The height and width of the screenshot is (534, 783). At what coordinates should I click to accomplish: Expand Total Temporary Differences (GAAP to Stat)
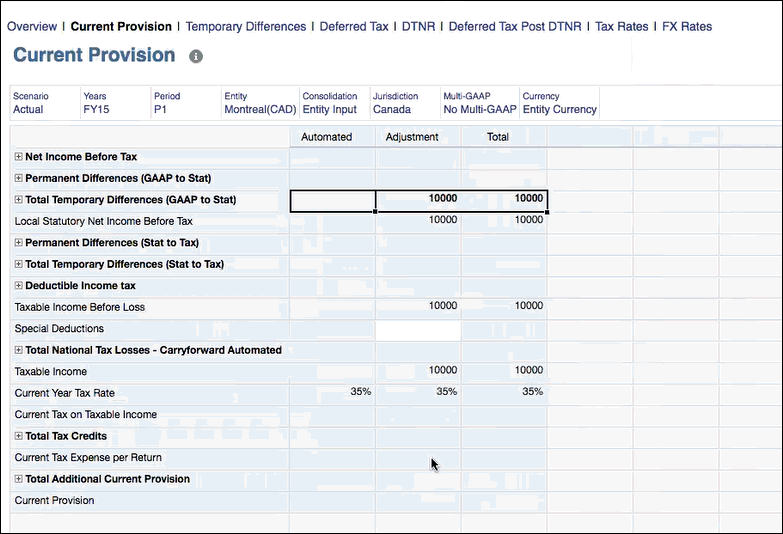(18, 199)
